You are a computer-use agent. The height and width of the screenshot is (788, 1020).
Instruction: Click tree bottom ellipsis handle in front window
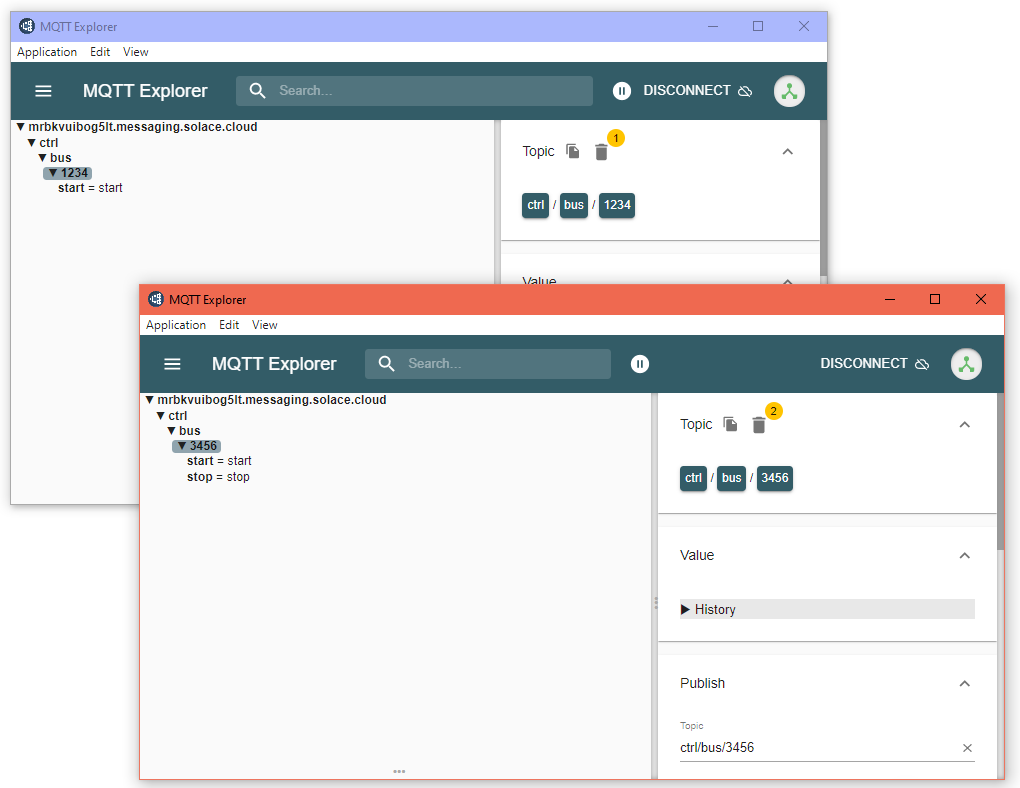click(399, 772)
